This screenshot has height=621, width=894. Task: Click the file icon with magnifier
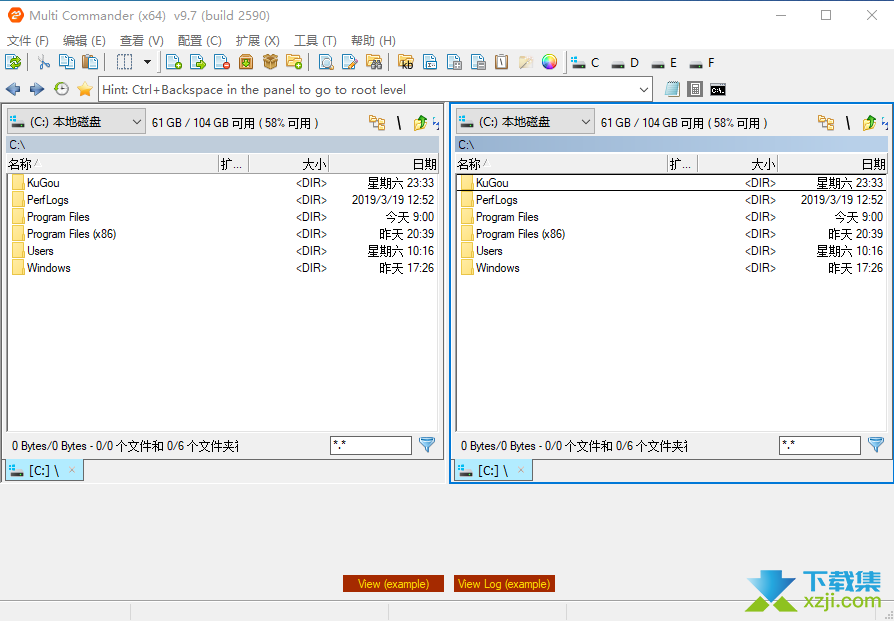(326, 62)
